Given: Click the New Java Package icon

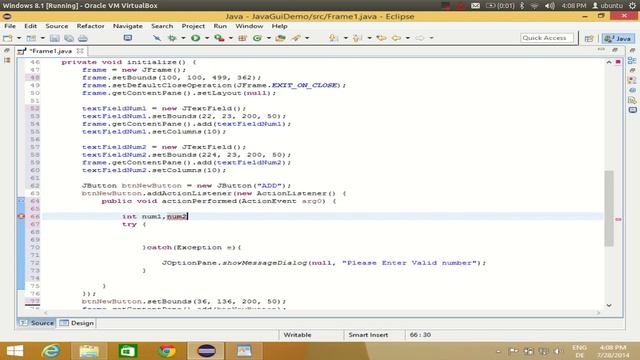Looking at the screenshot, I should coord(243,38).
